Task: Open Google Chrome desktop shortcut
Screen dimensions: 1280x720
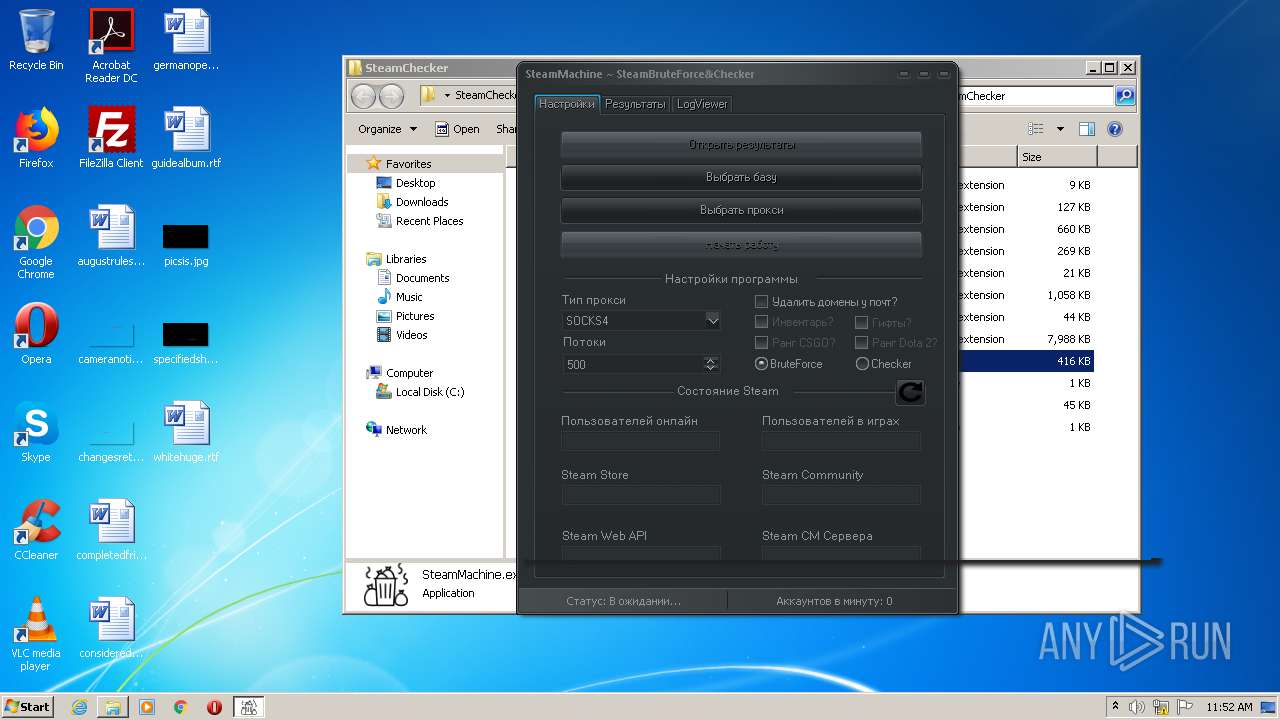Action: 36,242
